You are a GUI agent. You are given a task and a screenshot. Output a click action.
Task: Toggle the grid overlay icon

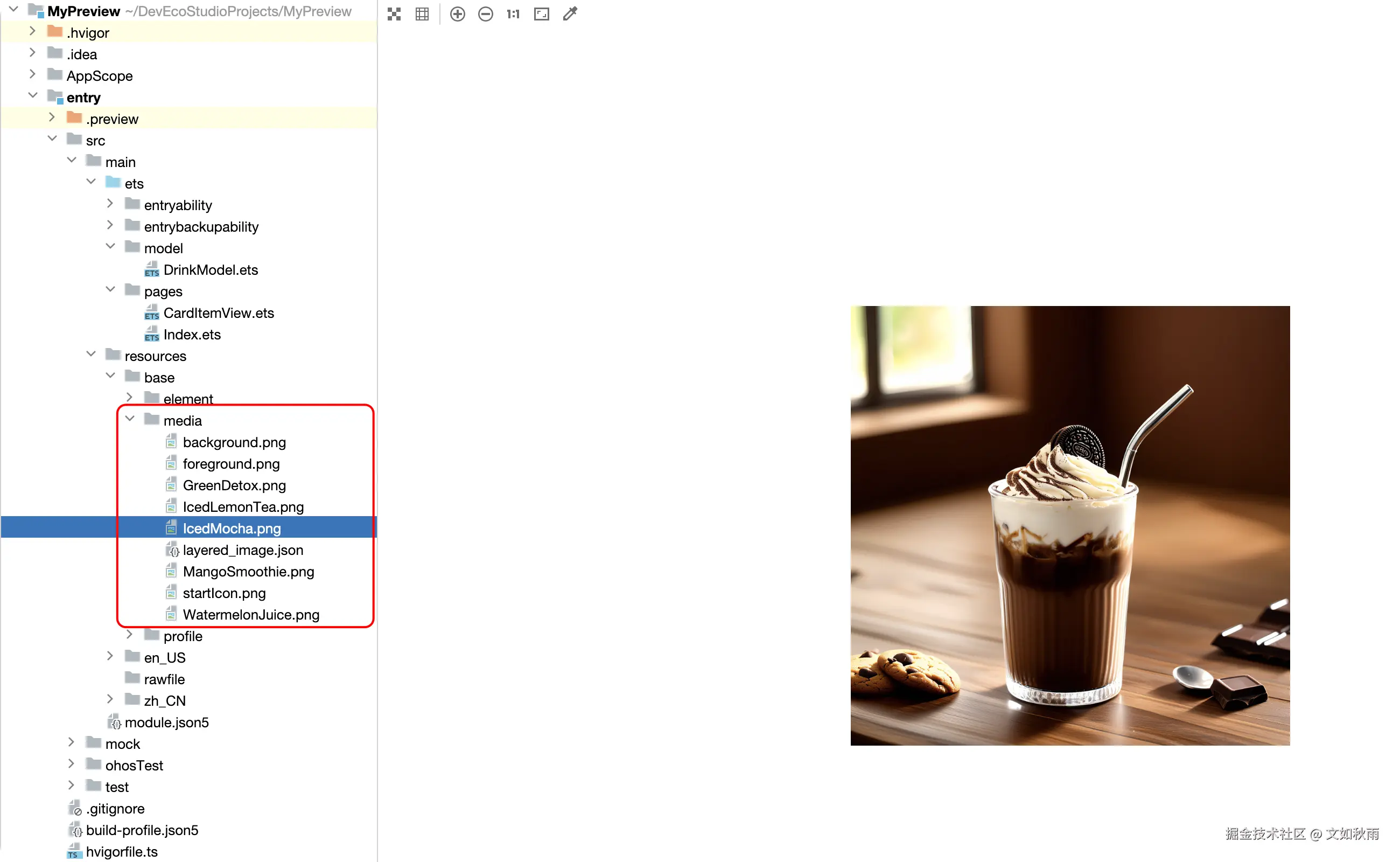[x=422, y=13]
